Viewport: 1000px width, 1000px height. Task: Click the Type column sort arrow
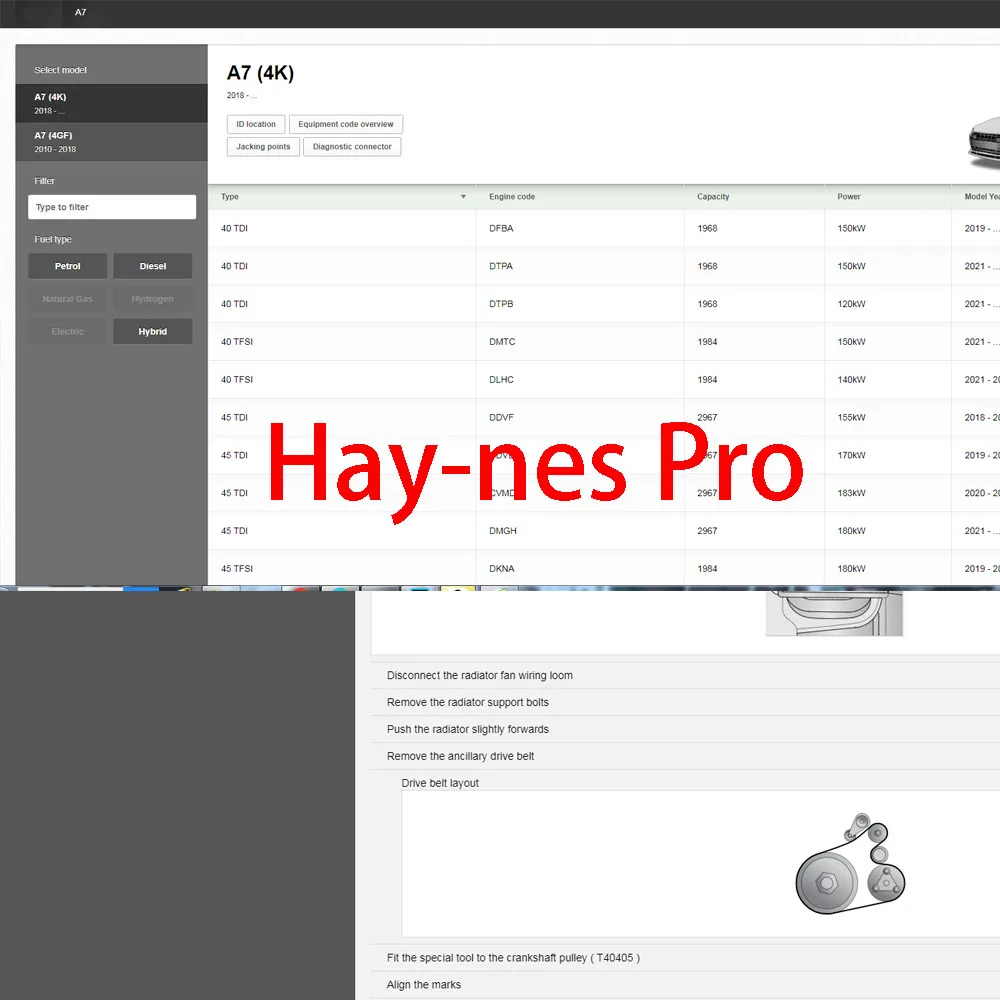pyautogui.click(x=464, y=197)
